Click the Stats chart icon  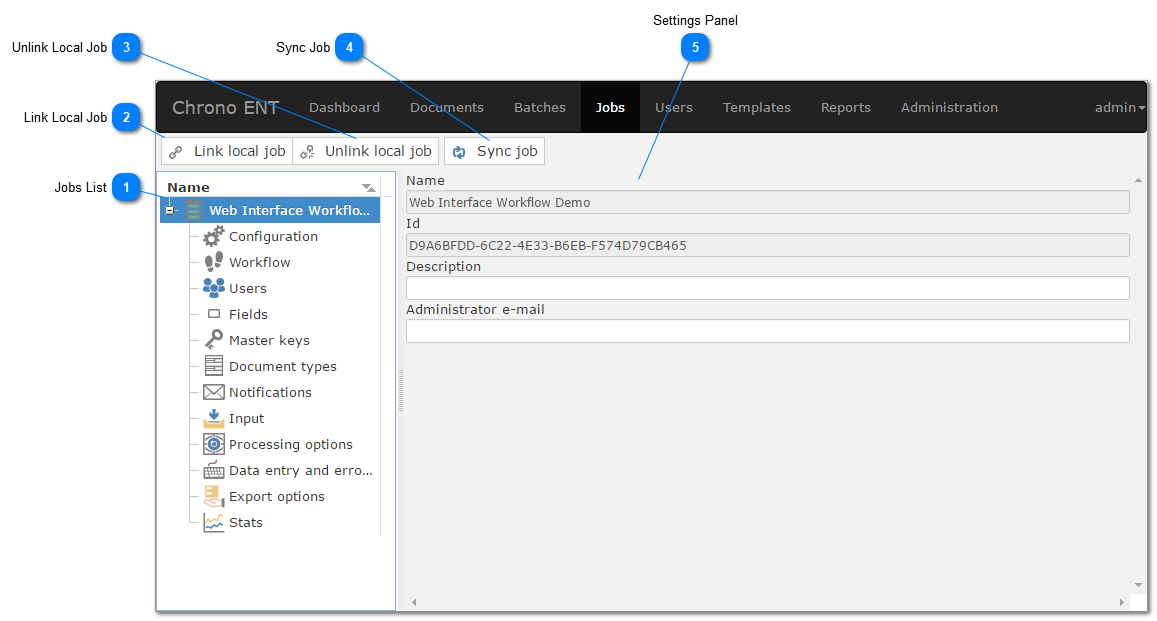point(214,522)
